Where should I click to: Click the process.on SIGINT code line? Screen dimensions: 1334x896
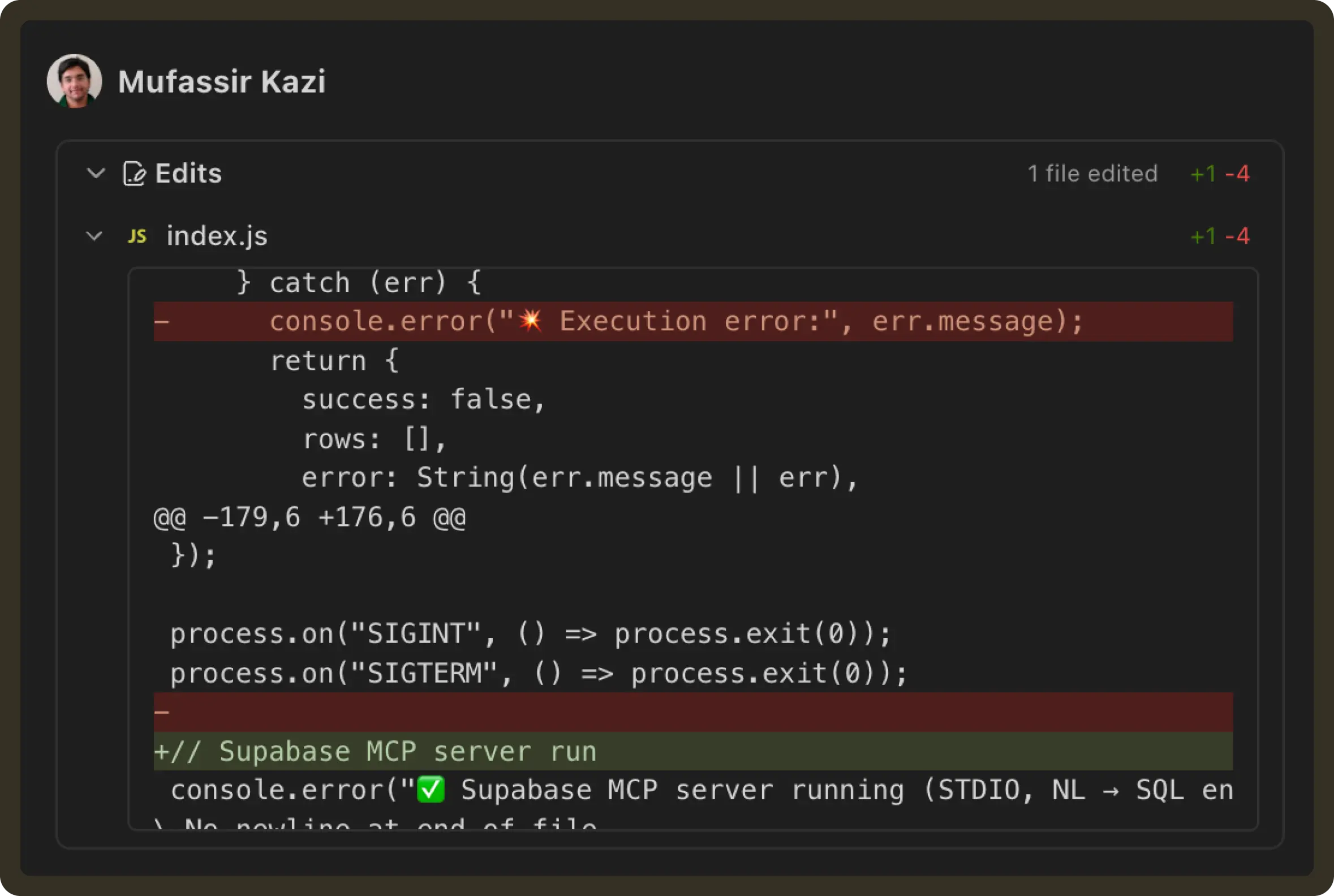pos(531,634)
